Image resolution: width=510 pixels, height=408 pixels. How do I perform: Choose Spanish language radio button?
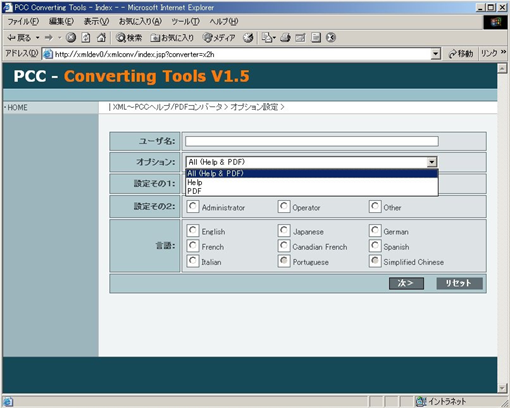(375, 246)
